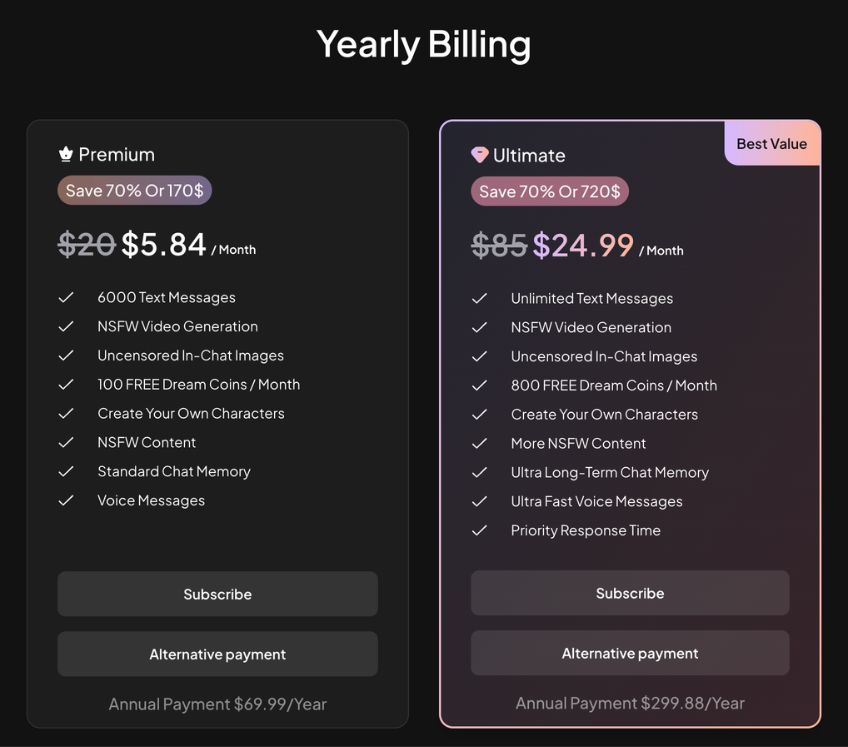Image resolution: width=848 pixels, height=747 pixels.
Task: Click the checkmark next to Priority Response Time
Action: click(479, 531)
